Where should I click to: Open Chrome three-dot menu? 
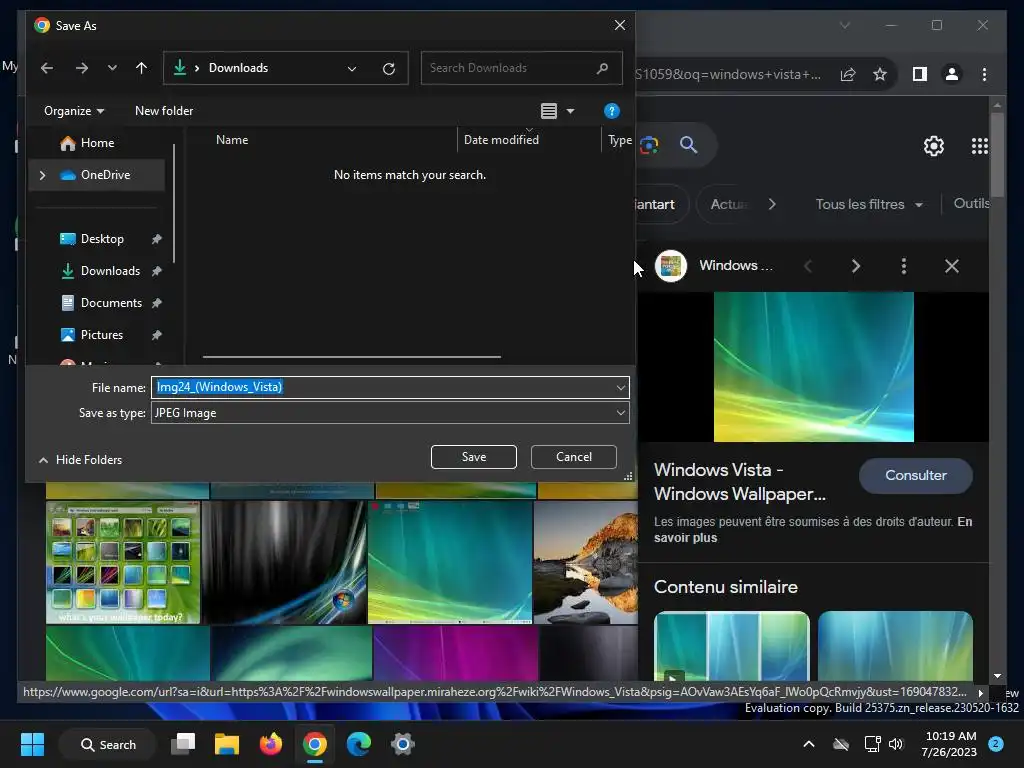[x=984, y=74]
